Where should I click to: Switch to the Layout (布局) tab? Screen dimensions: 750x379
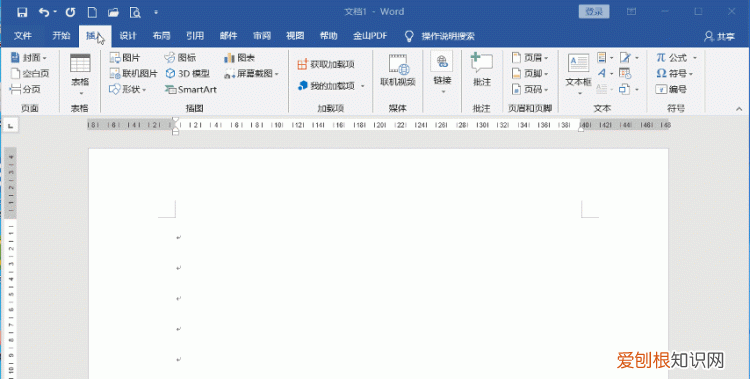(161, 36)
